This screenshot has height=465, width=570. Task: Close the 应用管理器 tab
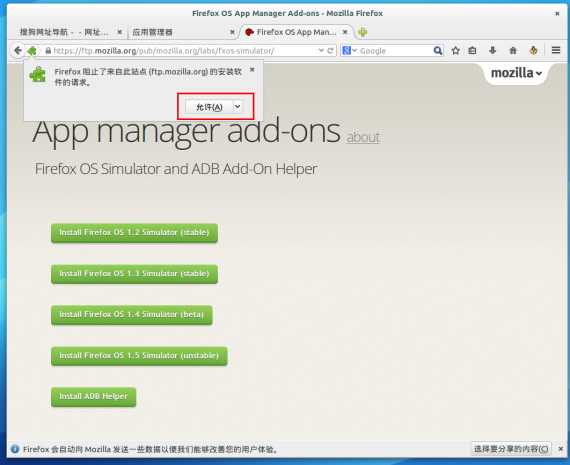(x=232, y=32)
